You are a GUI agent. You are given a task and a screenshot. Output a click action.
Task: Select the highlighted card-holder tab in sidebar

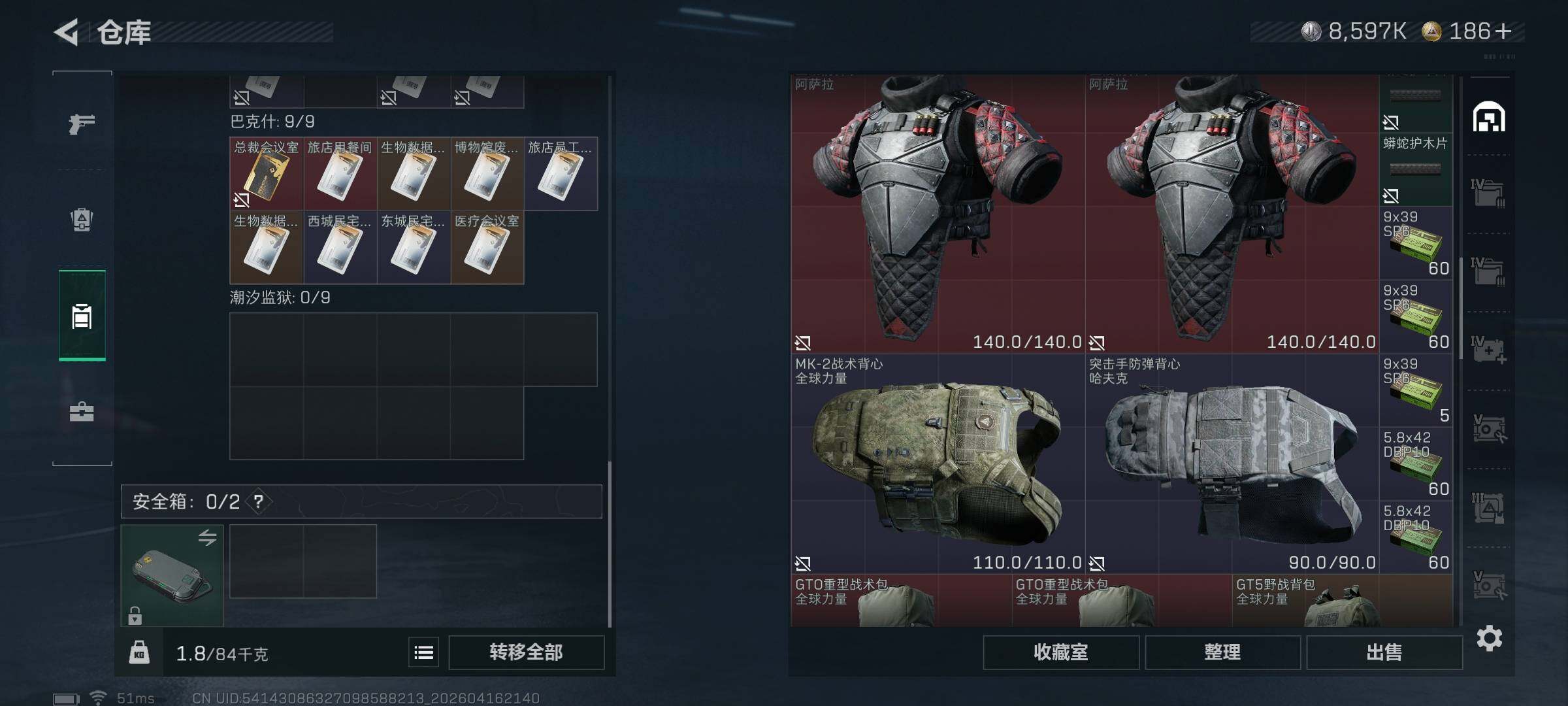point(82,315)
